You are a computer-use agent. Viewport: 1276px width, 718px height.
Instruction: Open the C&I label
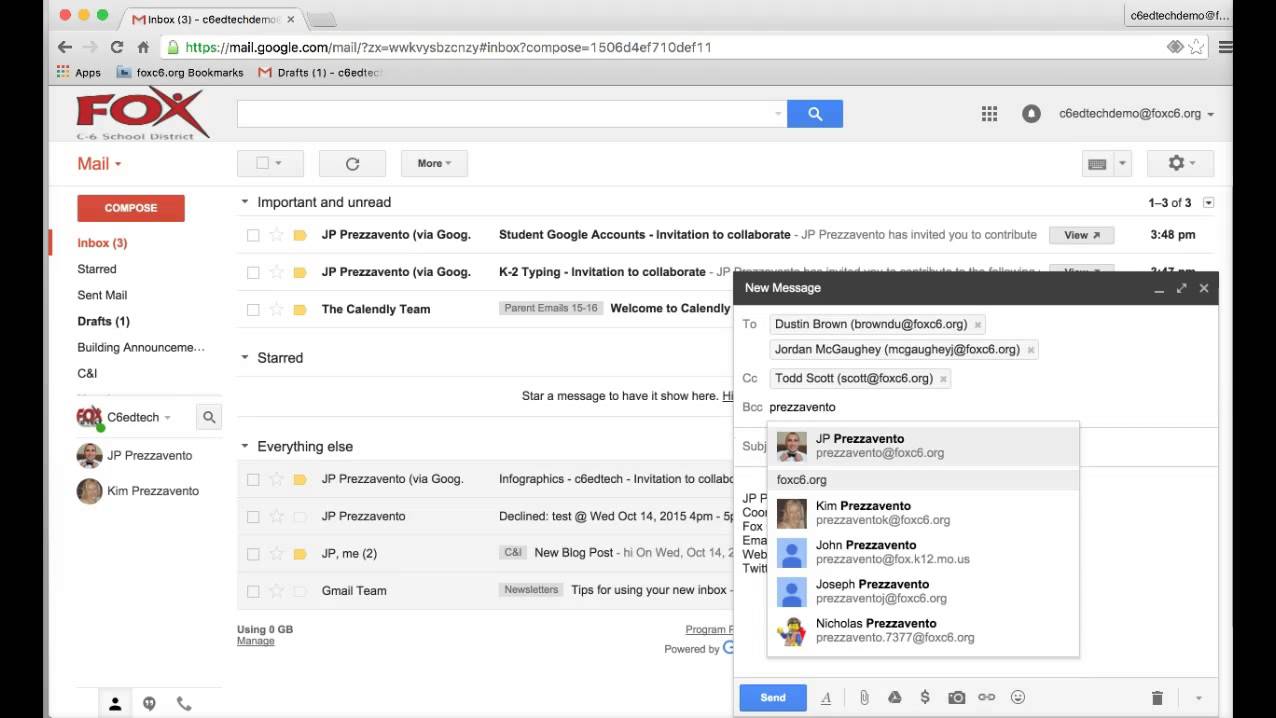[87, 373]
